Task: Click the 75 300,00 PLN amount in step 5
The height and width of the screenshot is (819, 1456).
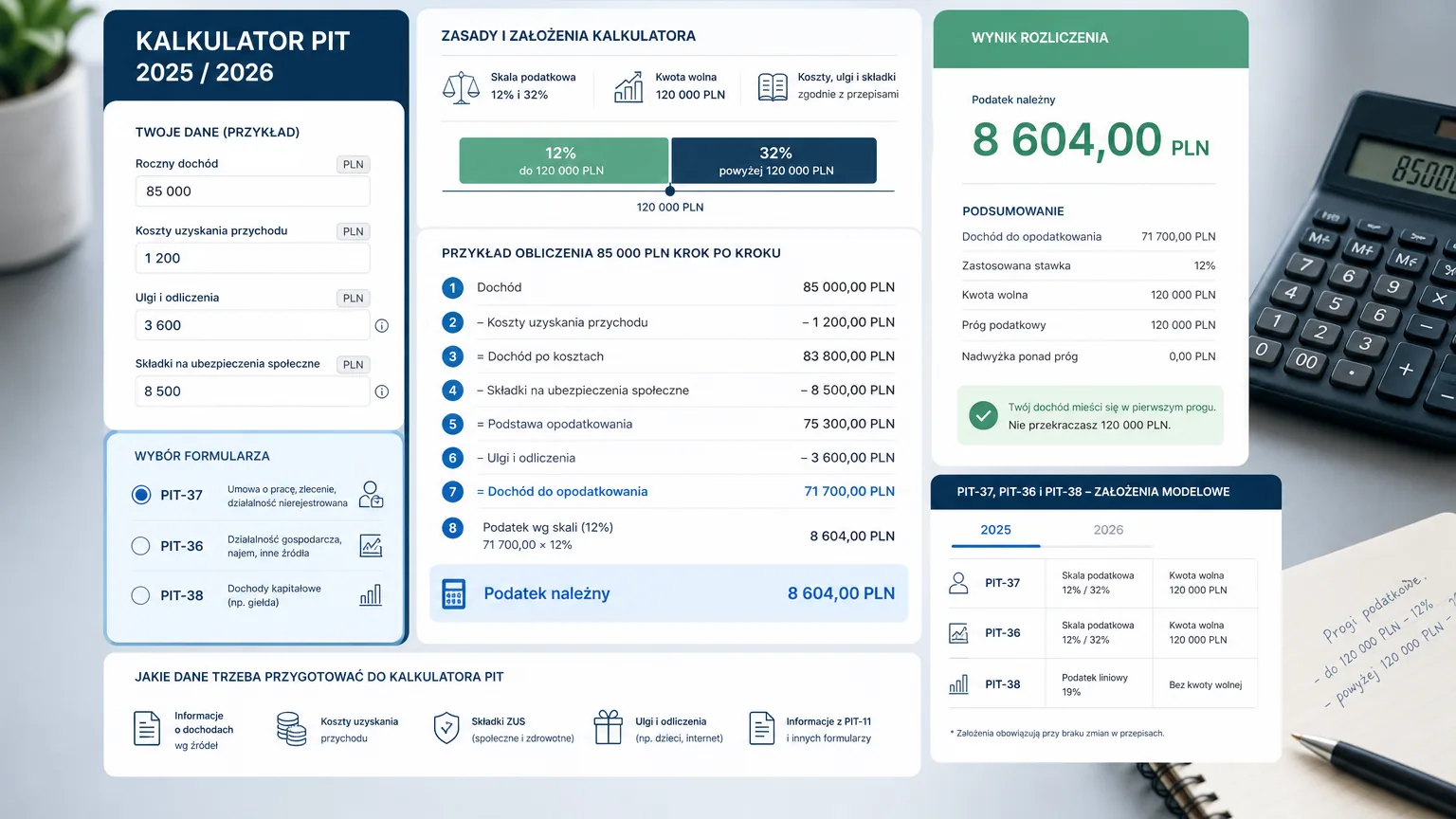Action: click(848, 424)
